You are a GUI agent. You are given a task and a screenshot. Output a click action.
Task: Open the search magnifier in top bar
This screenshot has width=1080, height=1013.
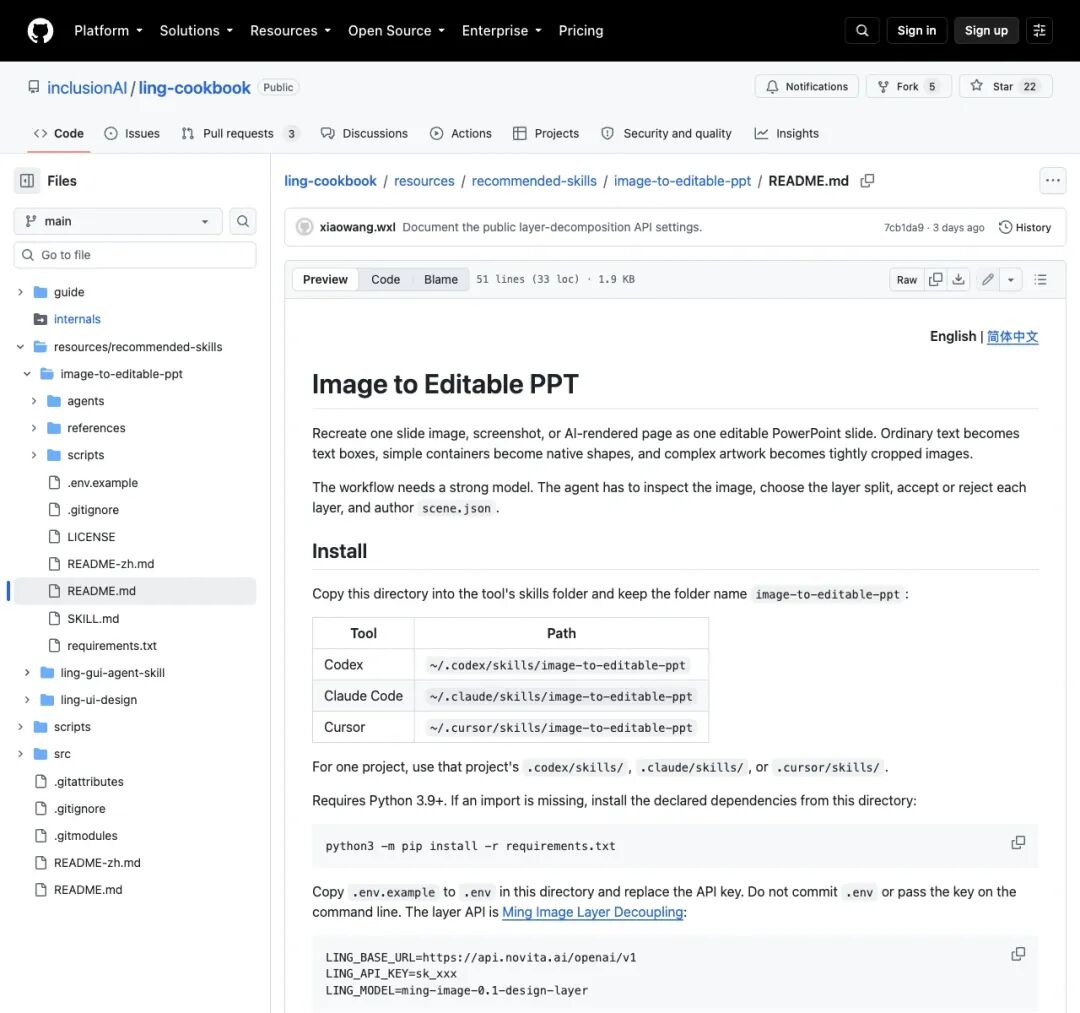coord(862,30)
